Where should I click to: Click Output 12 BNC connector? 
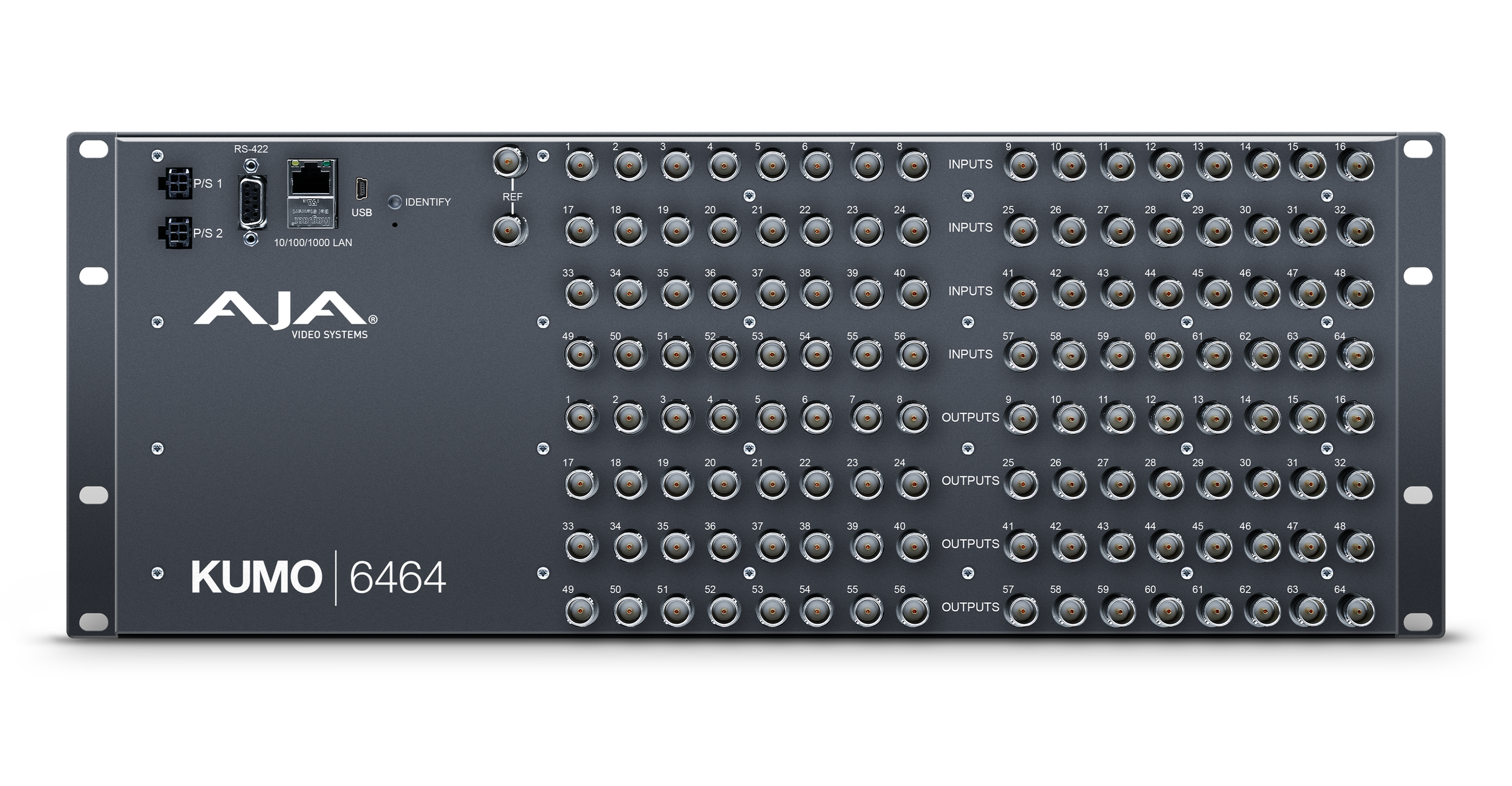point(1165,419)
